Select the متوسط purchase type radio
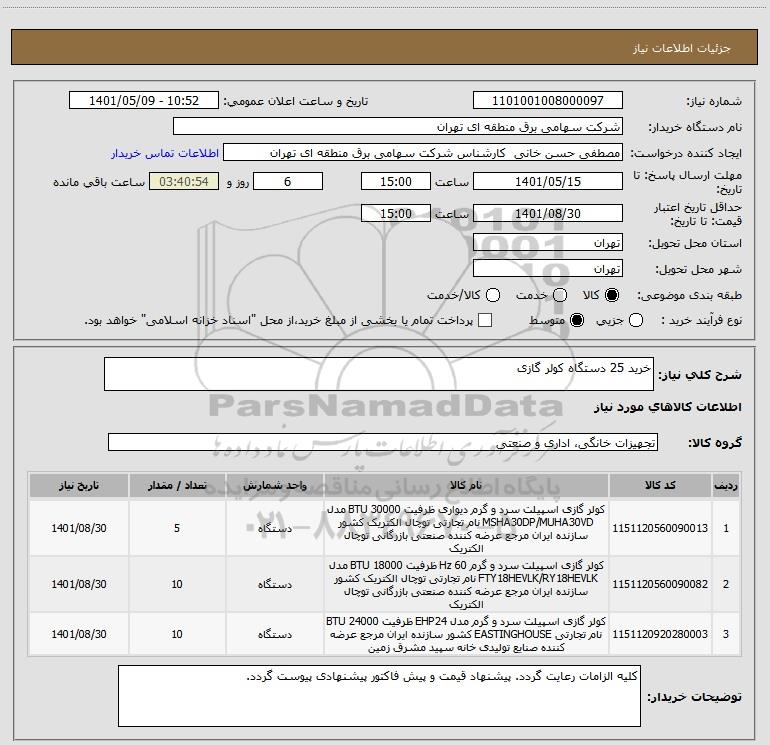The height and width of the screenshot is (745, 770). [577, 320]
